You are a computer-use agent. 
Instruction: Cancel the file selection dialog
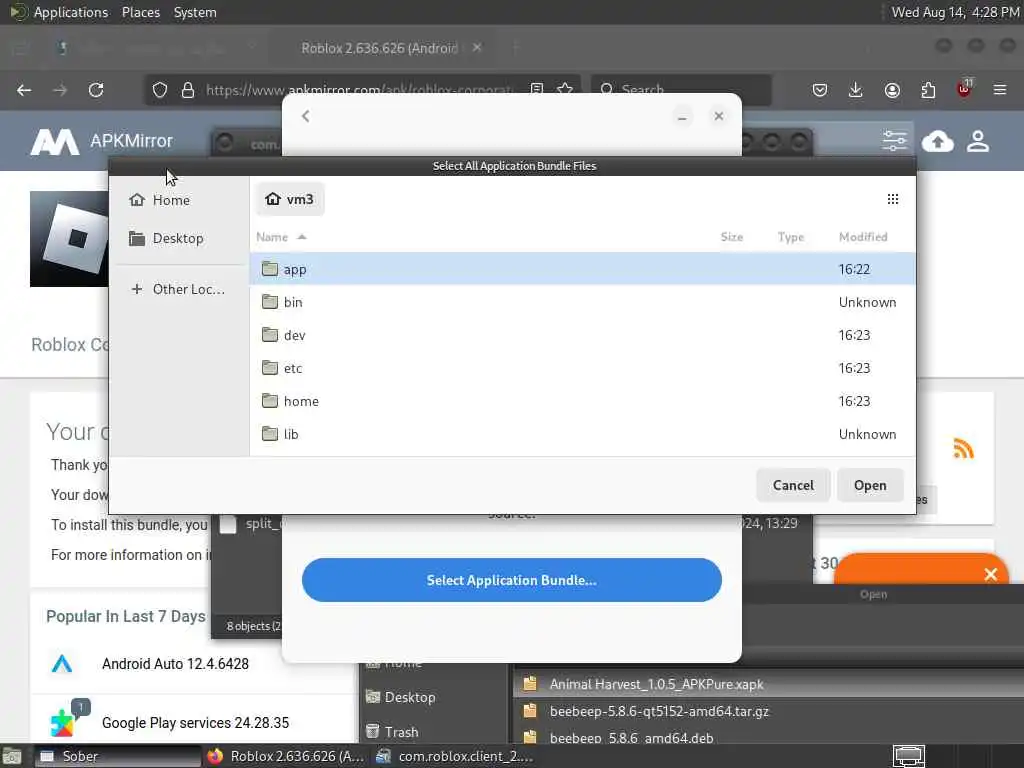[x=793, y=485]
